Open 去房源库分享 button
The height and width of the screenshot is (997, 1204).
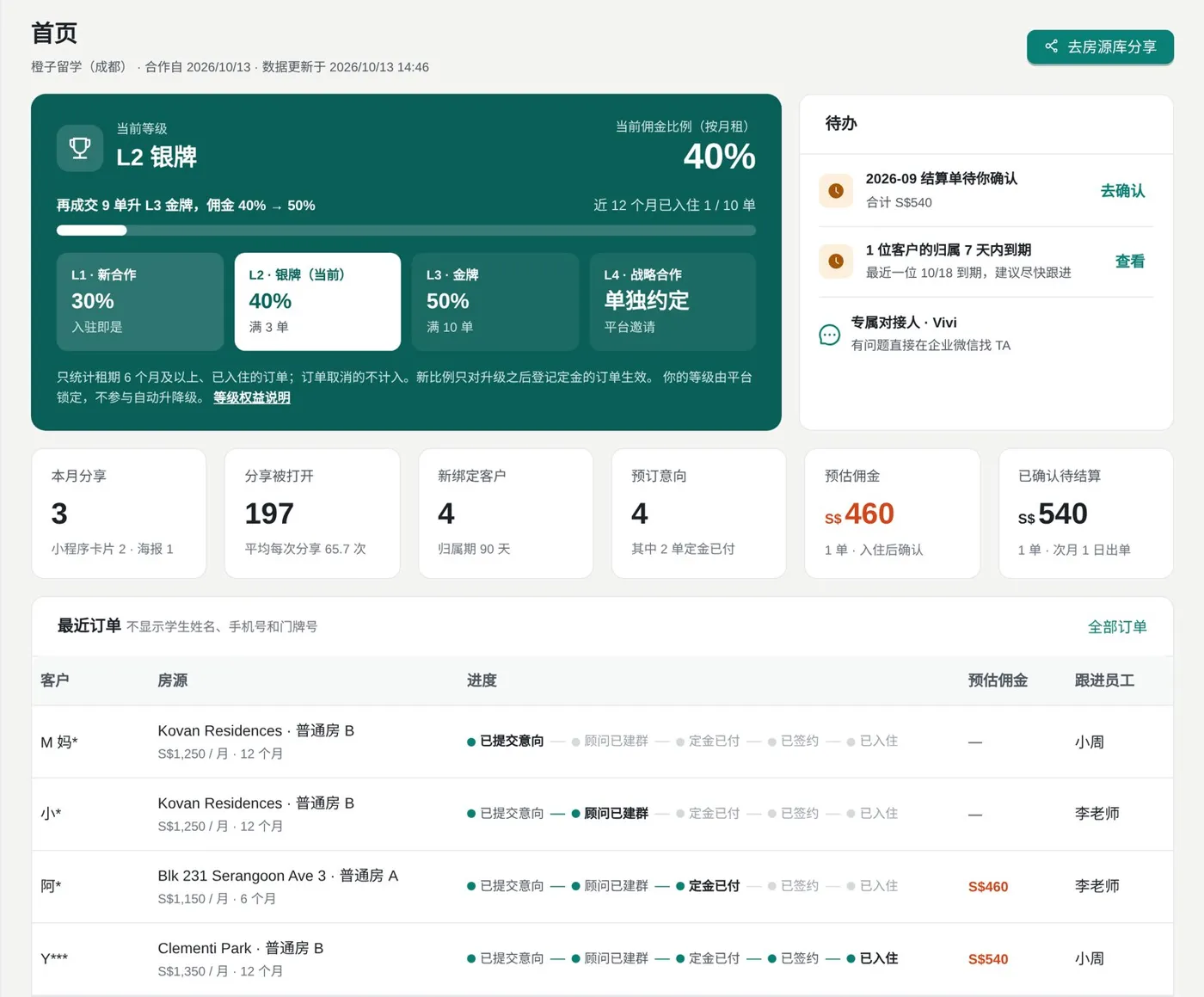coord(1100,47)
